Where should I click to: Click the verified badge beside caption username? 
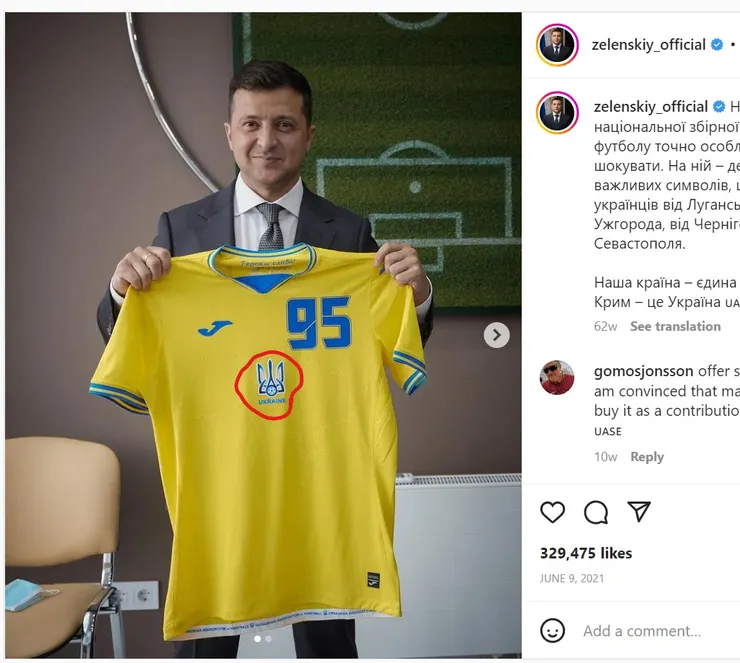pyautogui.click(x=719, y=107)
